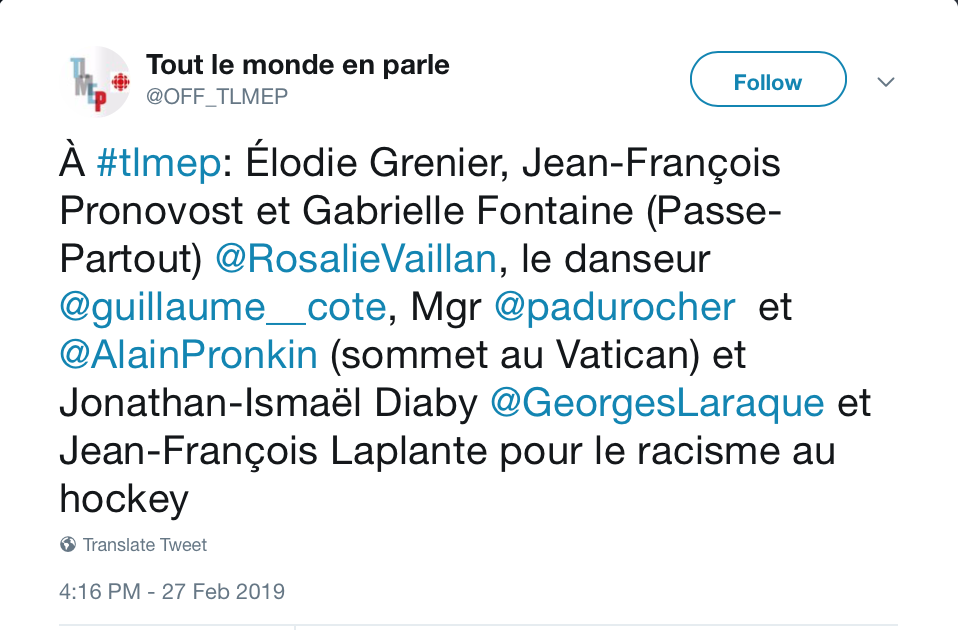Click the Tout le monde en parle avatar
This screenshot has height=630, width=958.
click(95, 81)
